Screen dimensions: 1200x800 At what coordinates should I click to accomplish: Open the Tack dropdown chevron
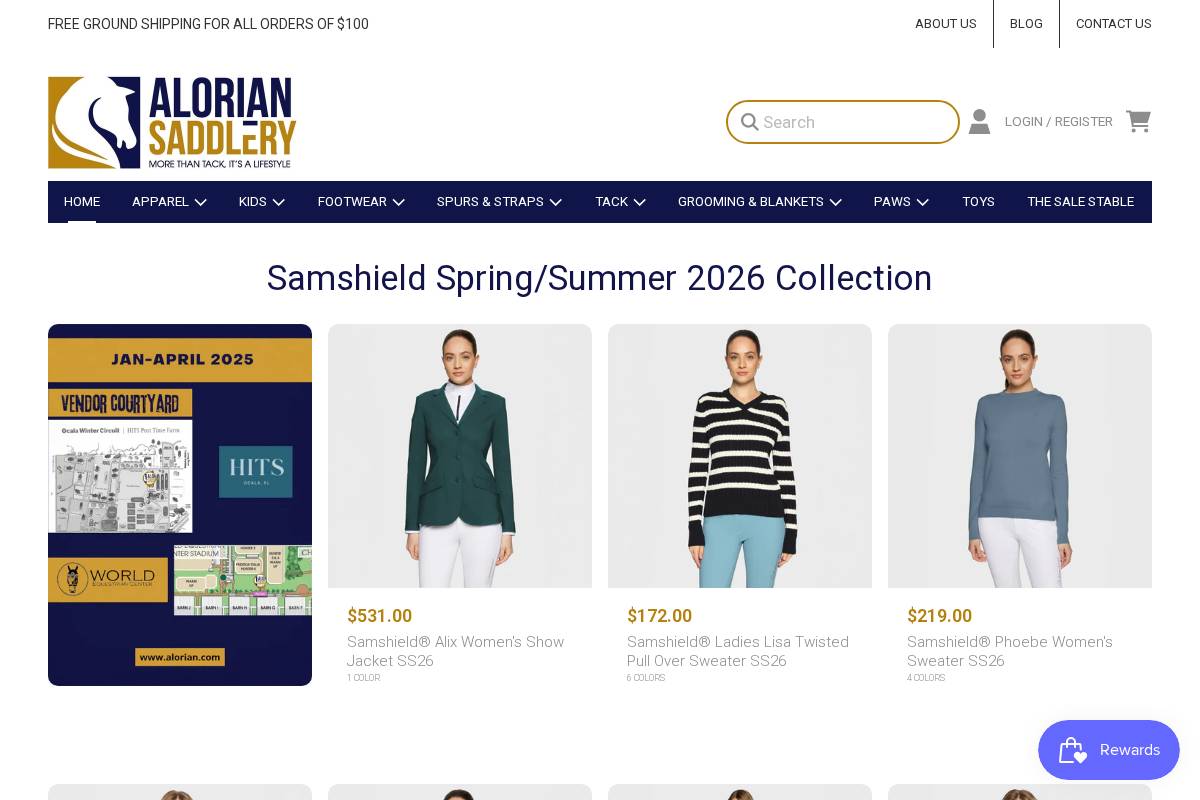point(639,202)
